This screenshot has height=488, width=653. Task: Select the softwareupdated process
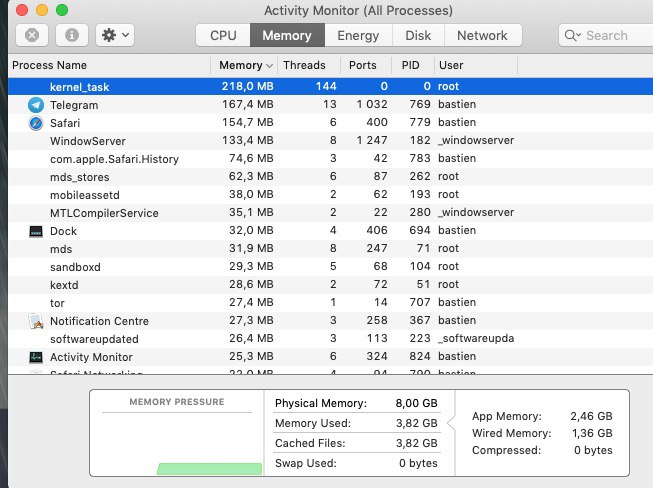coord(94,339)
